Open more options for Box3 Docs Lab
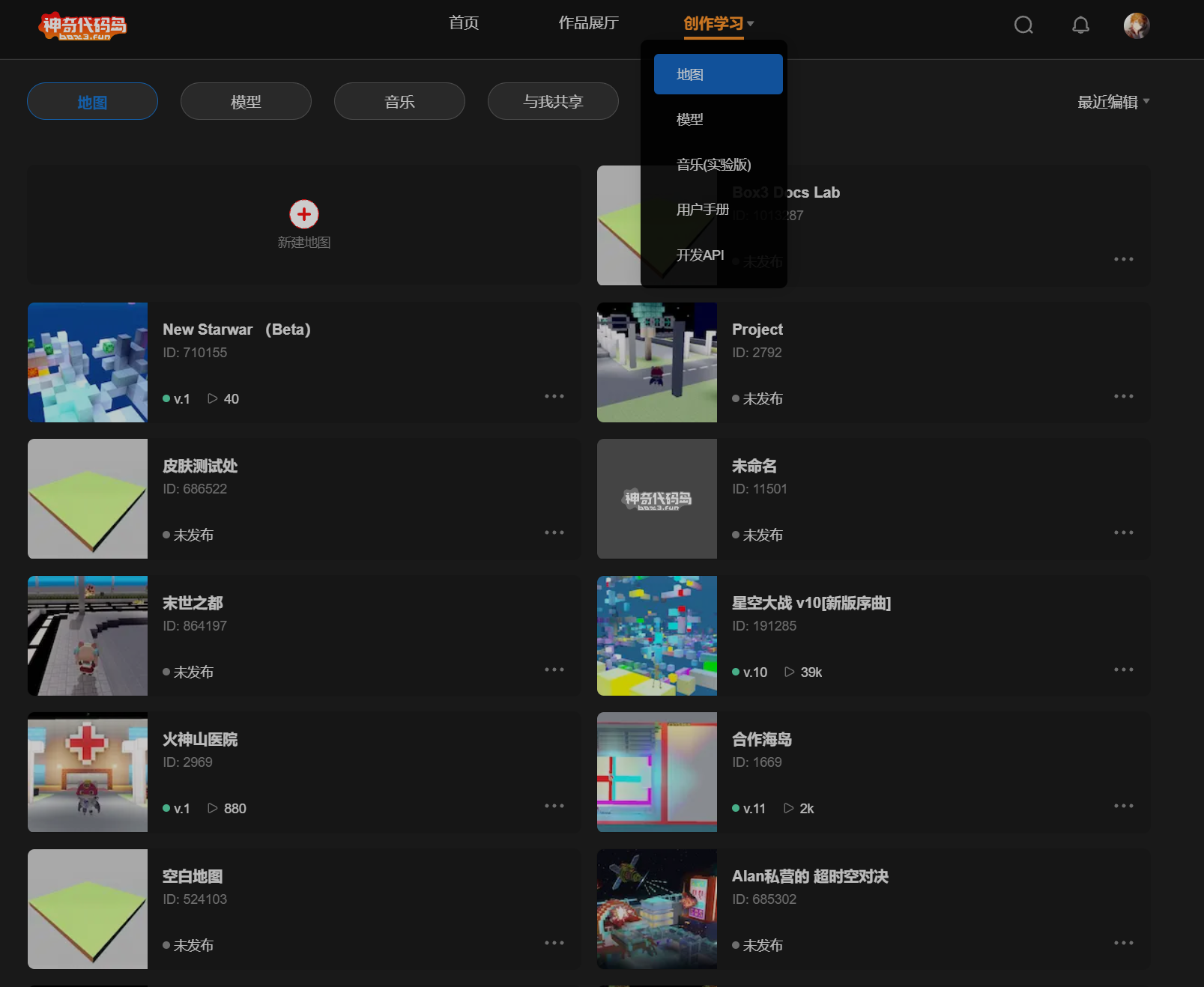This screenshot has height=987, width=1204. 1124,259
